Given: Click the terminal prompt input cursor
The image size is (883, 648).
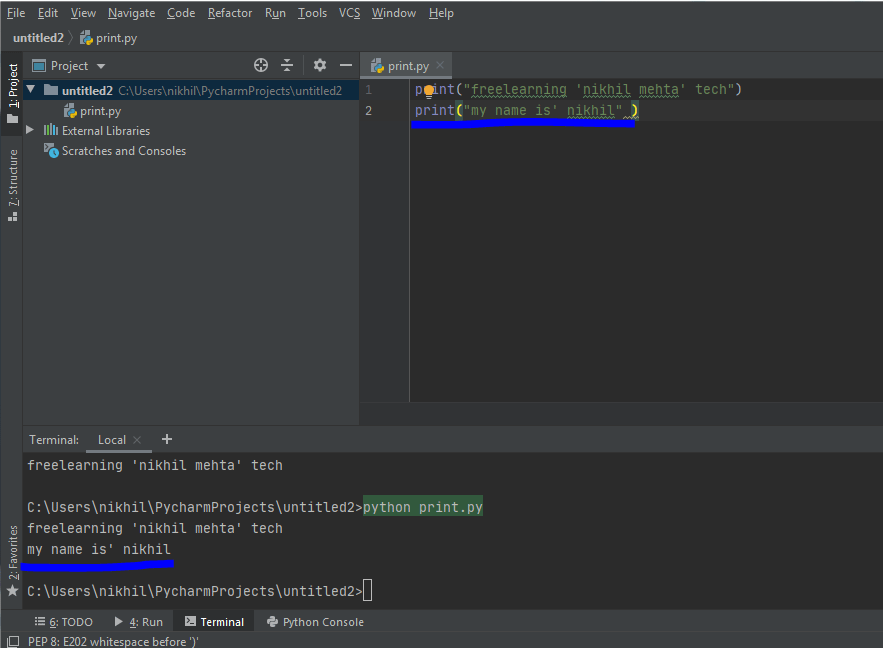Looking at the screenshot, I should 367,591.
